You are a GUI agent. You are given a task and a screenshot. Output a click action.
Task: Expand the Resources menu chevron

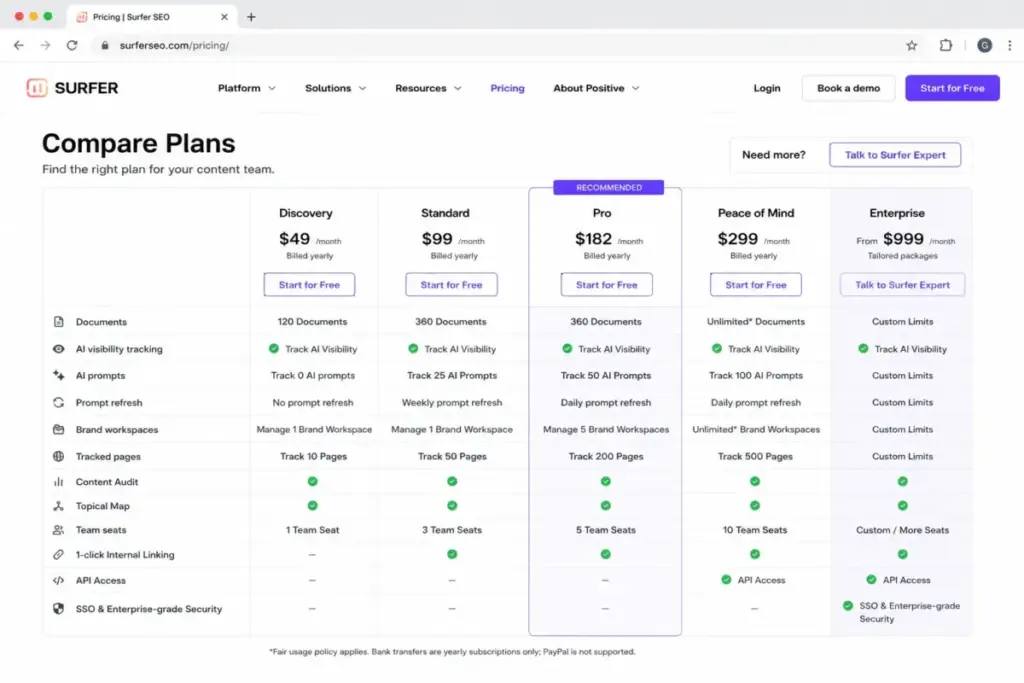(458, 88)
